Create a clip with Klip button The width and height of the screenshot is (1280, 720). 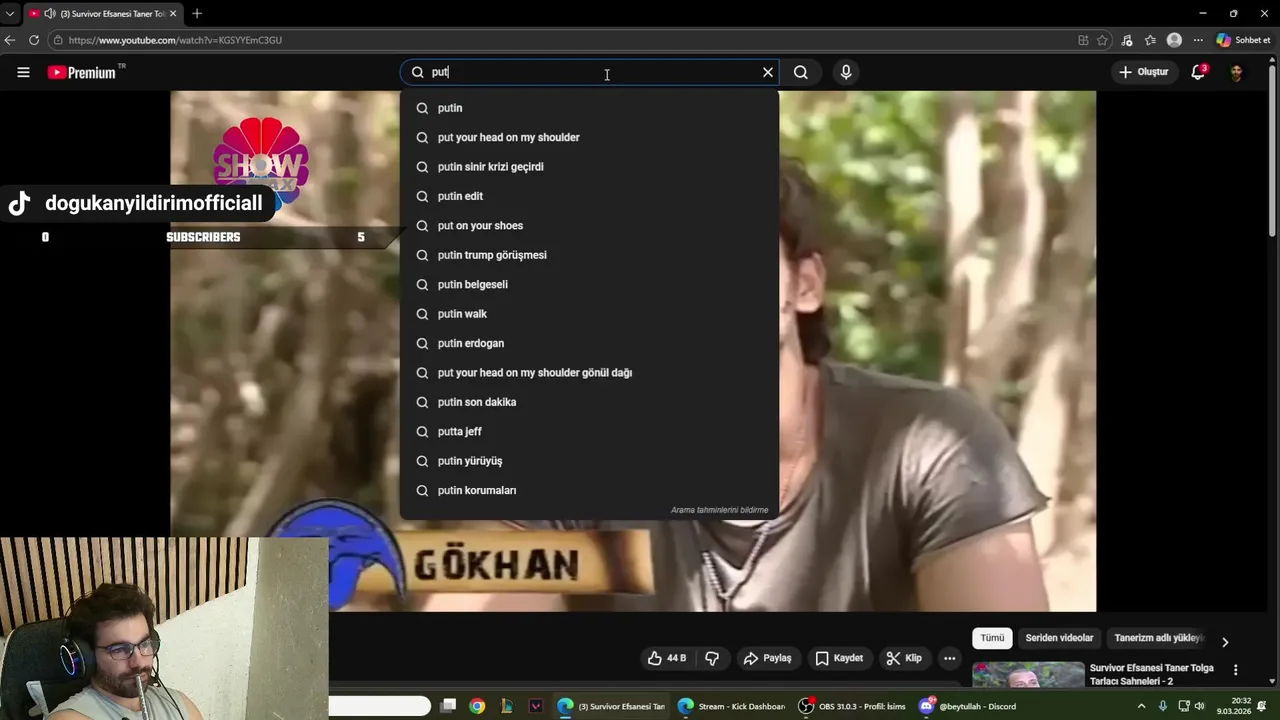click(904, 658)
